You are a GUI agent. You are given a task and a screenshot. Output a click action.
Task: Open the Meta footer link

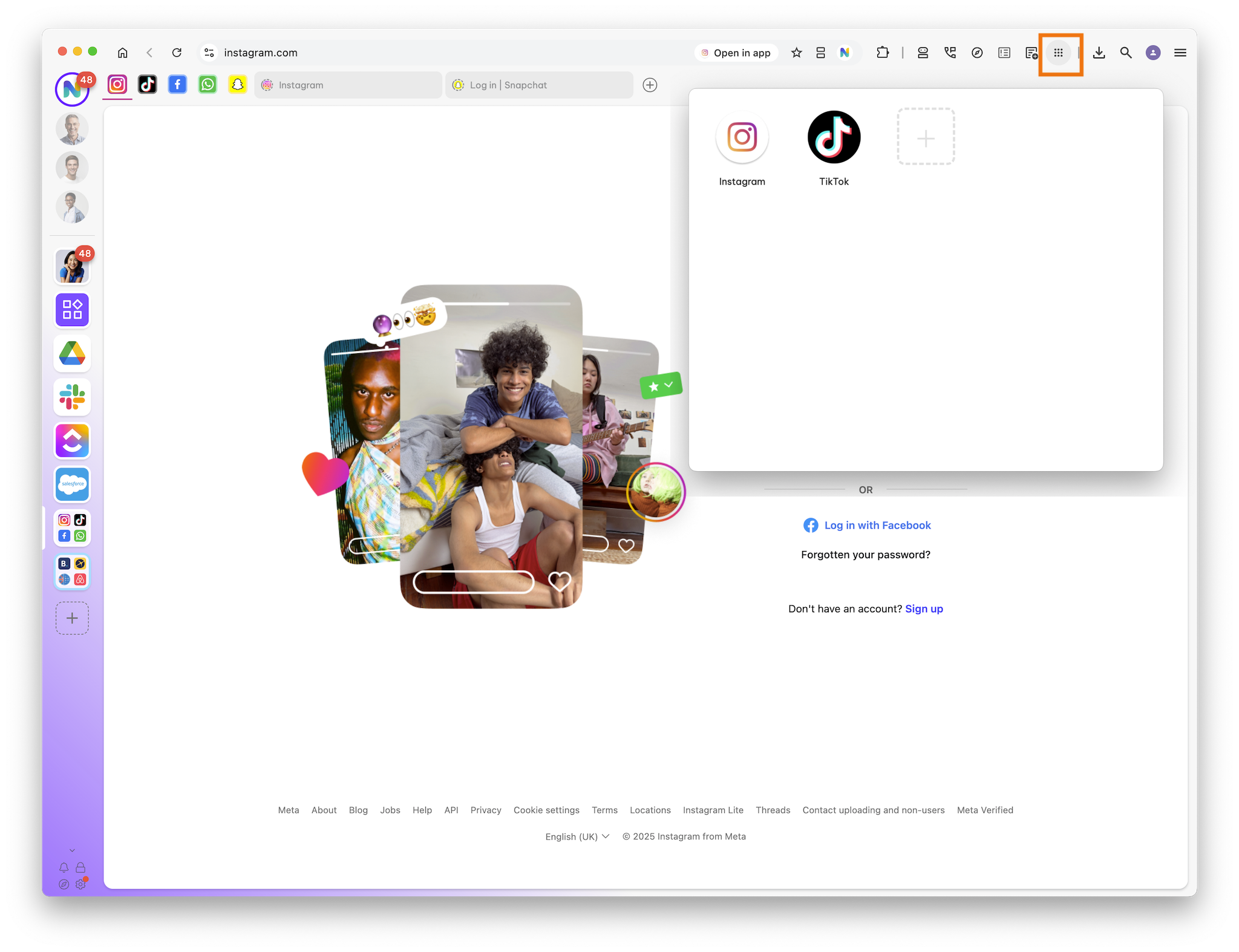(x=289, y=810)
